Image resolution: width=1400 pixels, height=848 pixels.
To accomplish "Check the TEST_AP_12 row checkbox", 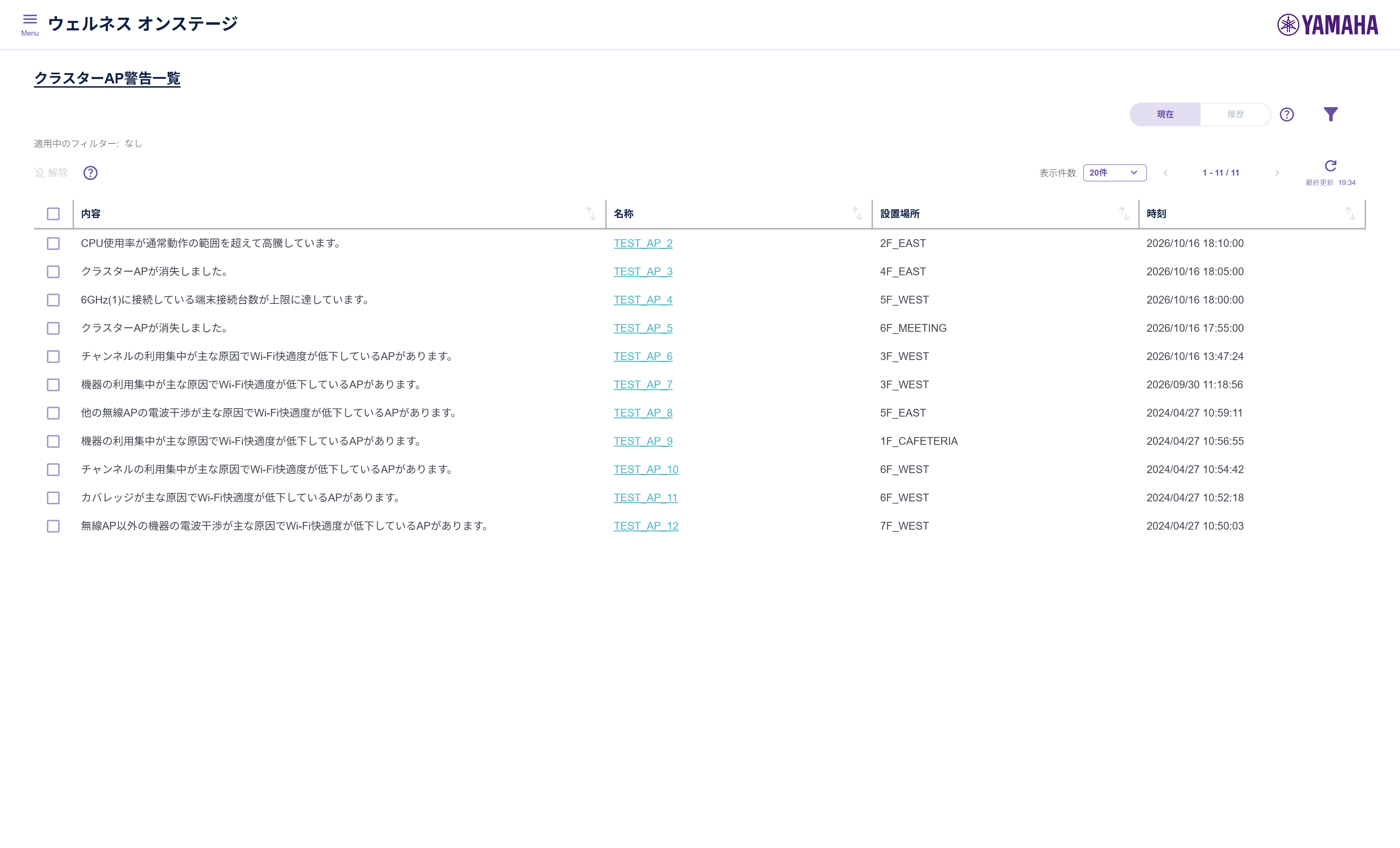I will [53, 526].
